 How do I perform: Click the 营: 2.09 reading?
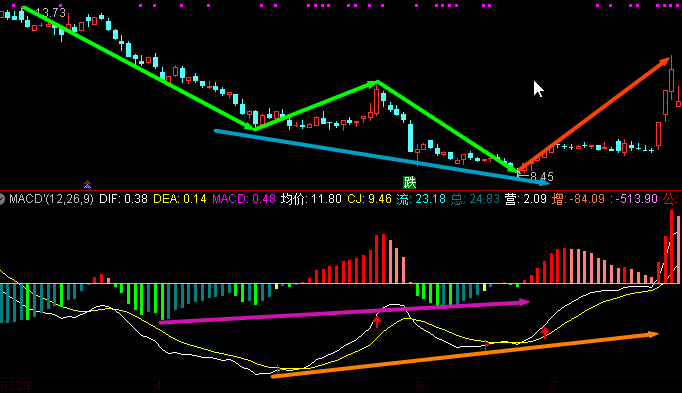pyautogui.click(x=525, y=199)
